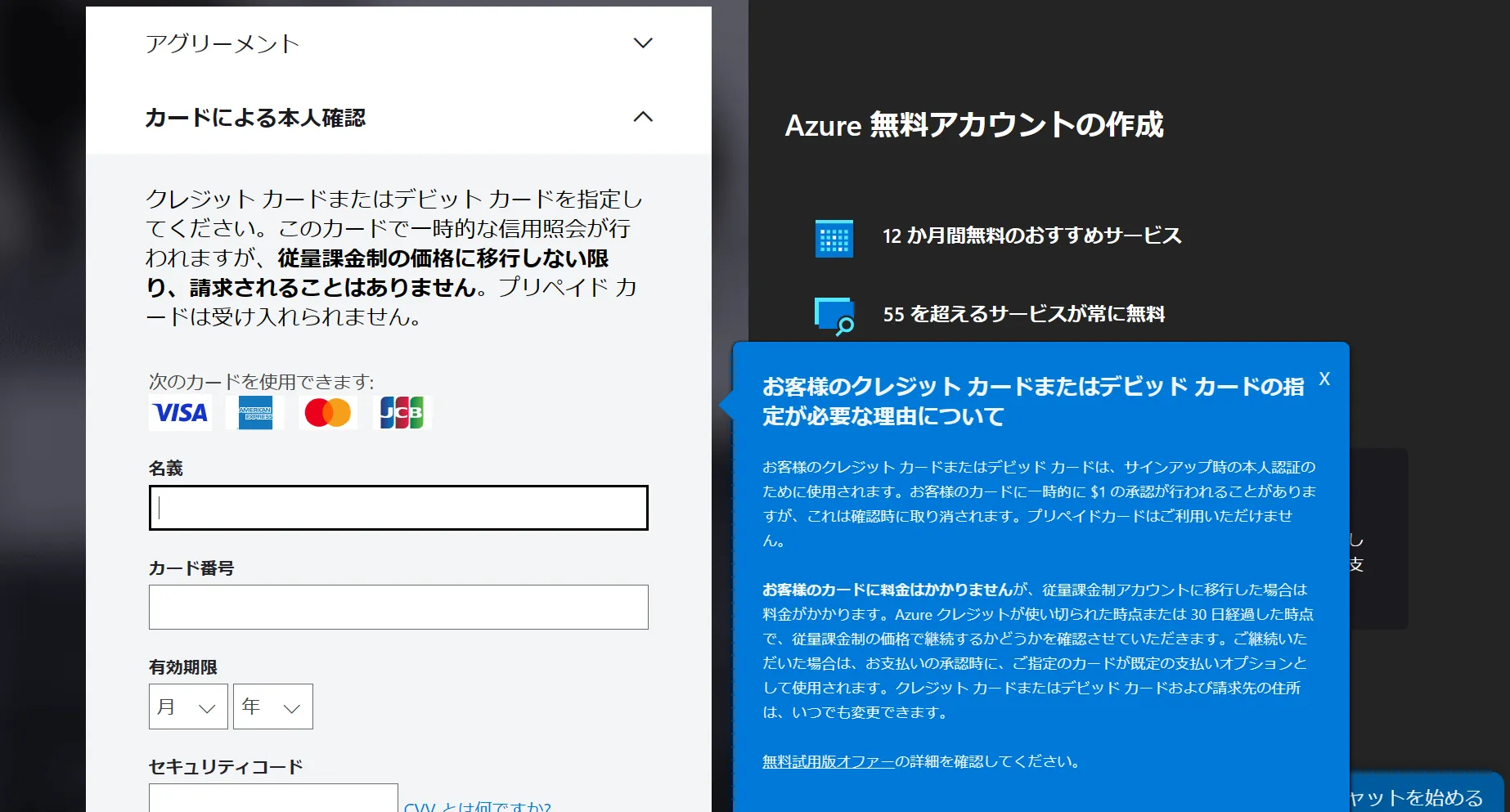Click the Mastercard logo

(328, 413)
